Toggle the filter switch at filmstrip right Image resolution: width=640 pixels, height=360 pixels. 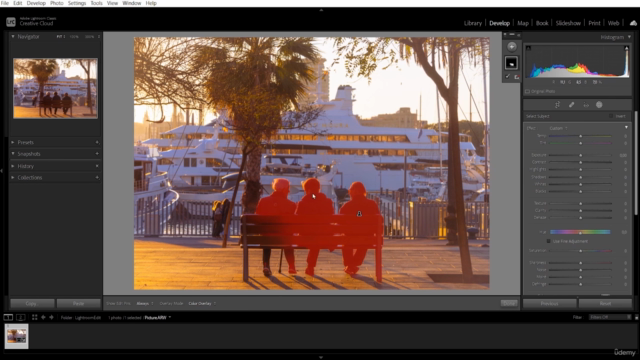coord(636,317)
